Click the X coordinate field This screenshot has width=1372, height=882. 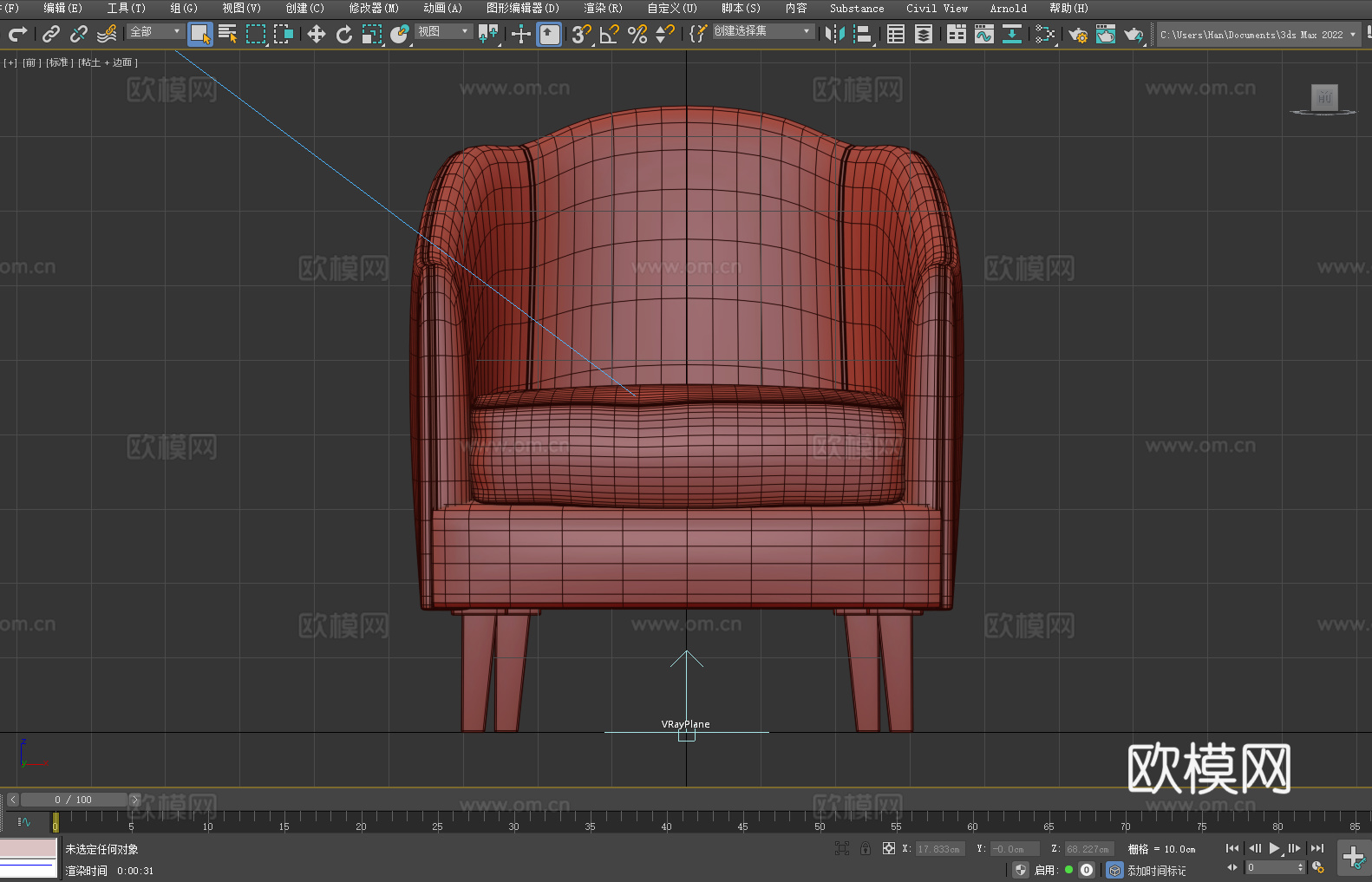click(940, 849)
